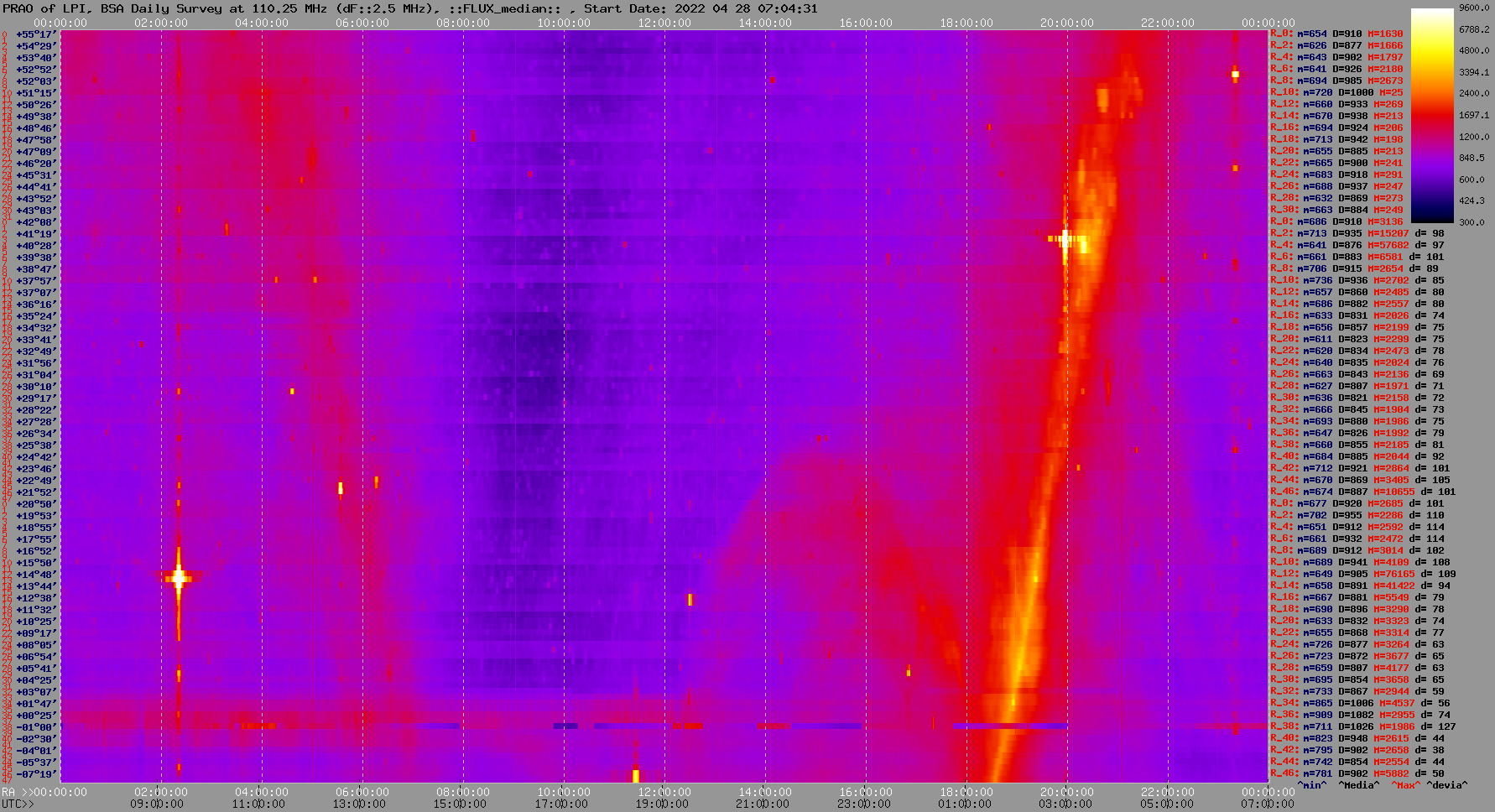Click the UTC 05:00:00 tick label
The height and width of the screenshot is (812, 1495).
[1165, 804]
